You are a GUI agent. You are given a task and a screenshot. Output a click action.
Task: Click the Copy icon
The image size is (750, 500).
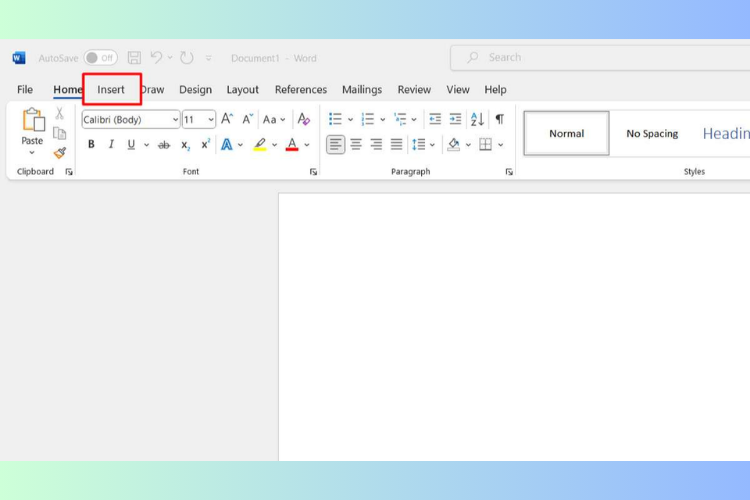click(x=59, y=133)
